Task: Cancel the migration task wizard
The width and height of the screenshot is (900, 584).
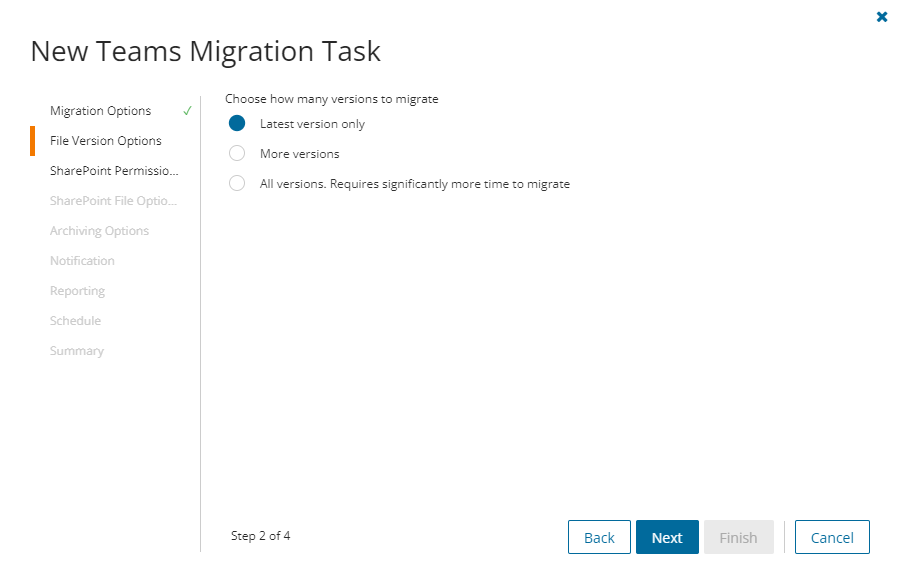Action: point(832,537)
